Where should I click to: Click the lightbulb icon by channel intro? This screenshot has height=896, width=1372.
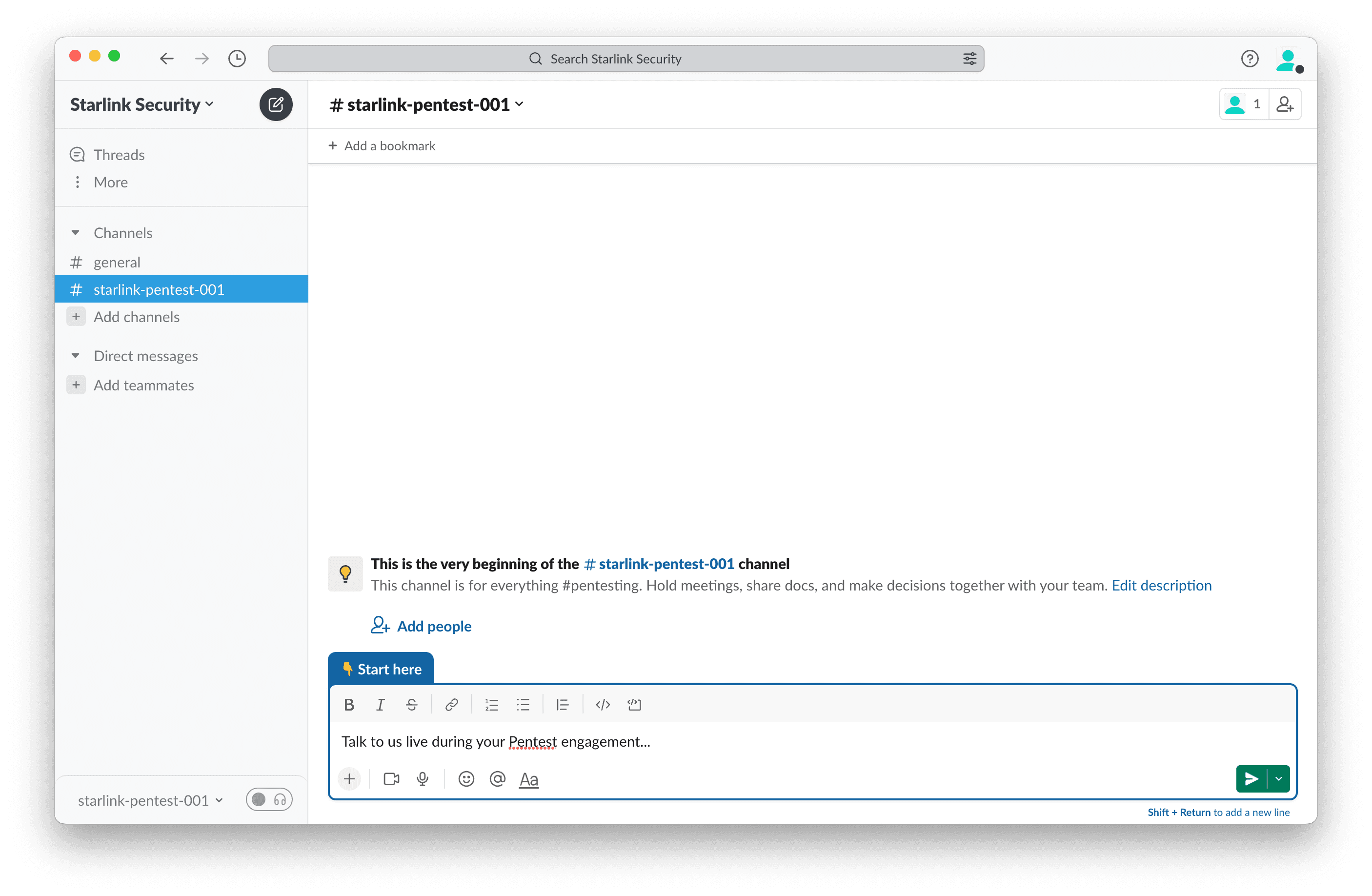[345, 574]
